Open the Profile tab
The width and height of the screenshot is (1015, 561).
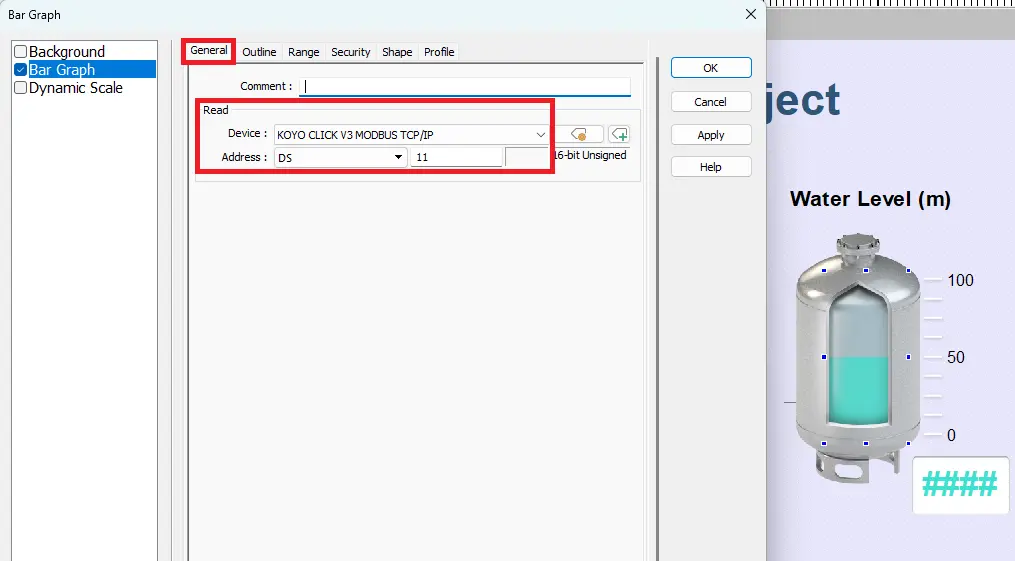click(439, 52)
